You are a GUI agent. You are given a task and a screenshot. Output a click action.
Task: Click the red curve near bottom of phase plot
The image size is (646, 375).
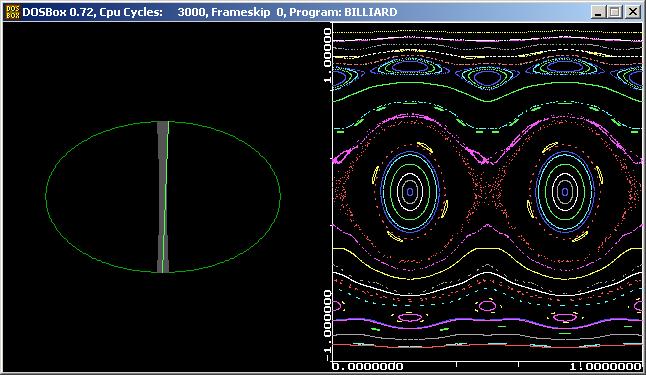[x=487, y=346]
